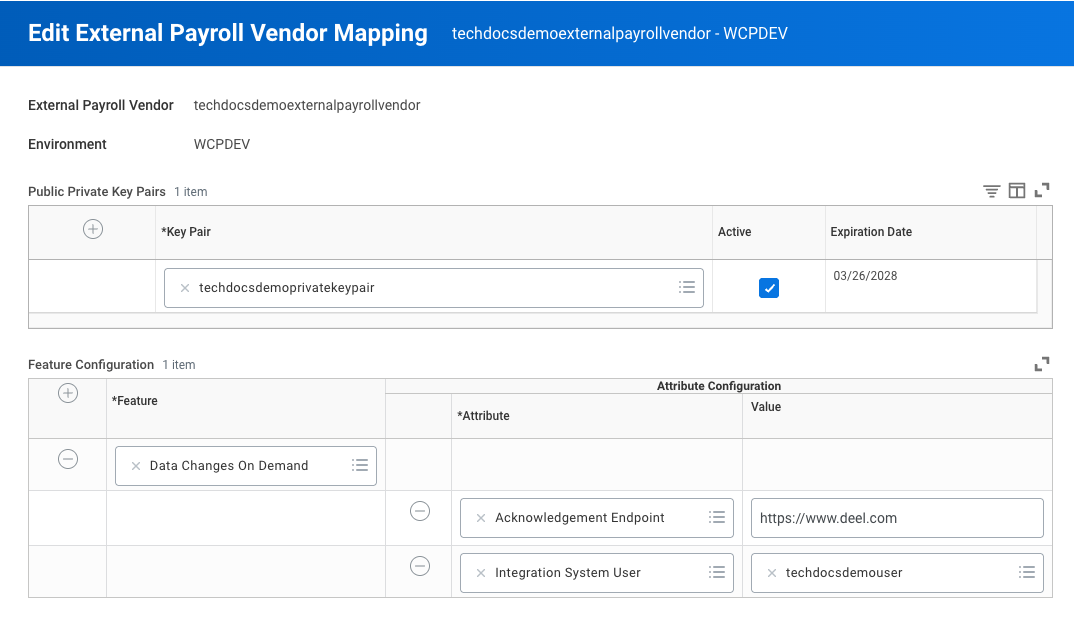Remove the Integration System User attribute row
This screenshot has height=638, width=1074.
[419, 566]
